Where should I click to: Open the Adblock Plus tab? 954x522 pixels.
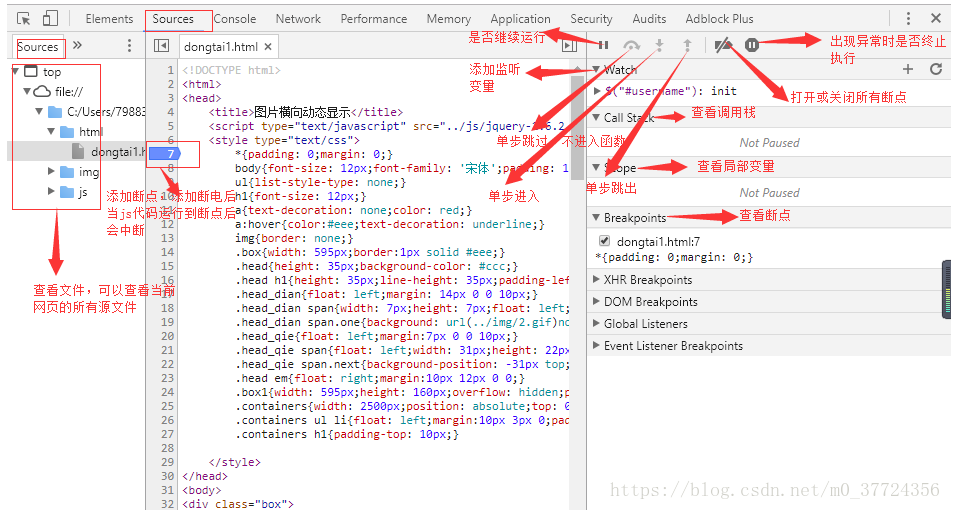coord(719,19)
